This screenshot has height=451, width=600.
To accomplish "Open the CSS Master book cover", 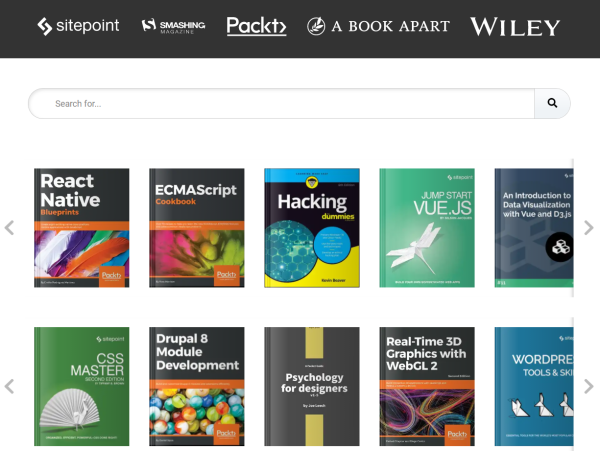I will click(x=82, y=386).
